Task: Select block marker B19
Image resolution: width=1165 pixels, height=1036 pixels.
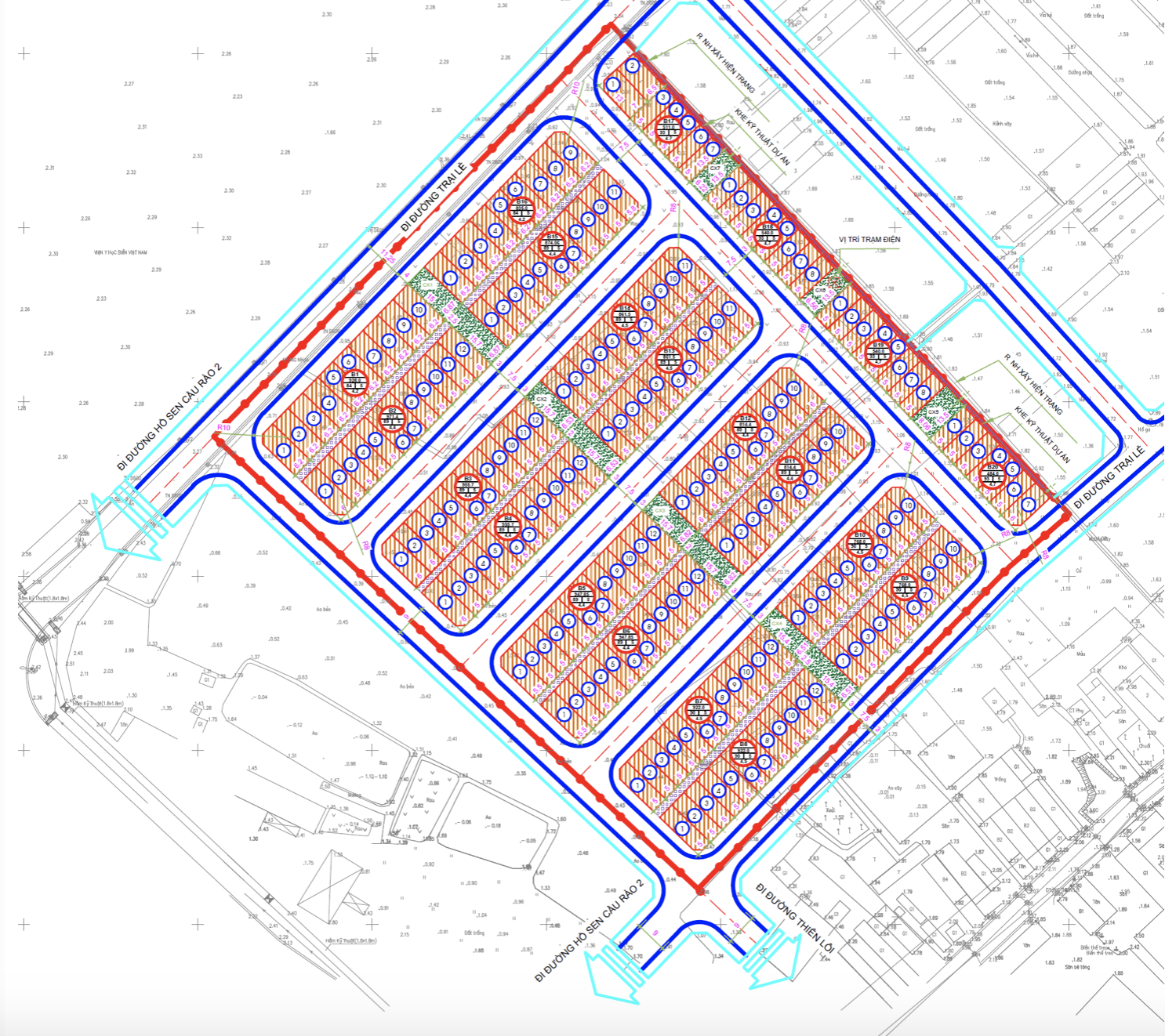Action: (878, 353)
